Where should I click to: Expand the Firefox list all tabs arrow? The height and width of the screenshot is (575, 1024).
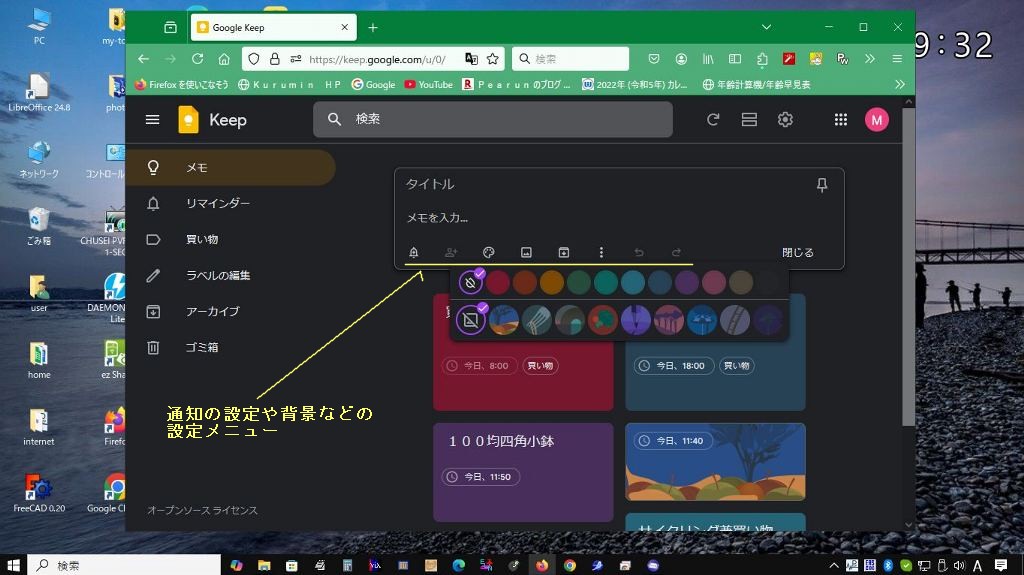tap(767, 27)
